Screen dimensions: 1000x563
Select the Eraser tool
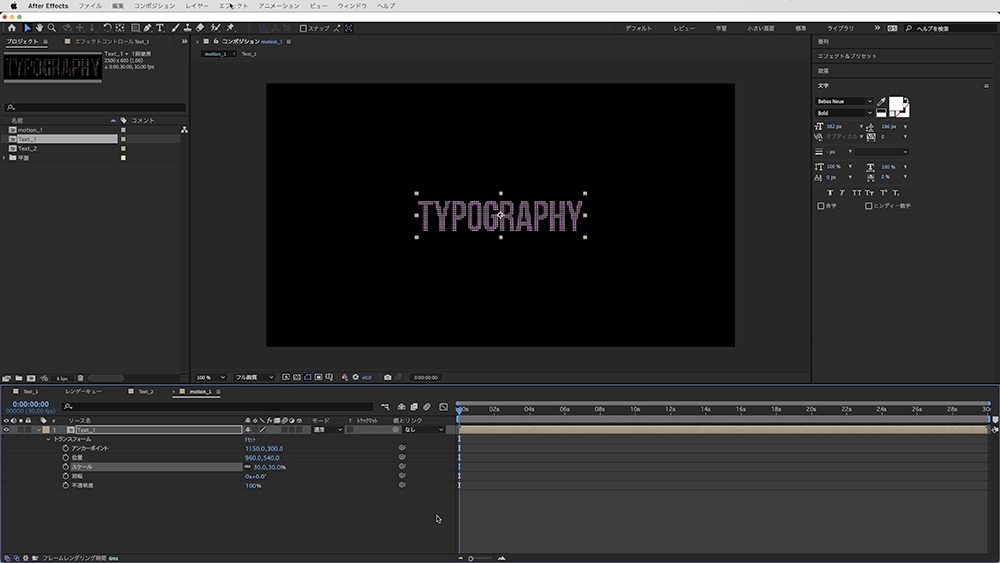coord(201,28)
